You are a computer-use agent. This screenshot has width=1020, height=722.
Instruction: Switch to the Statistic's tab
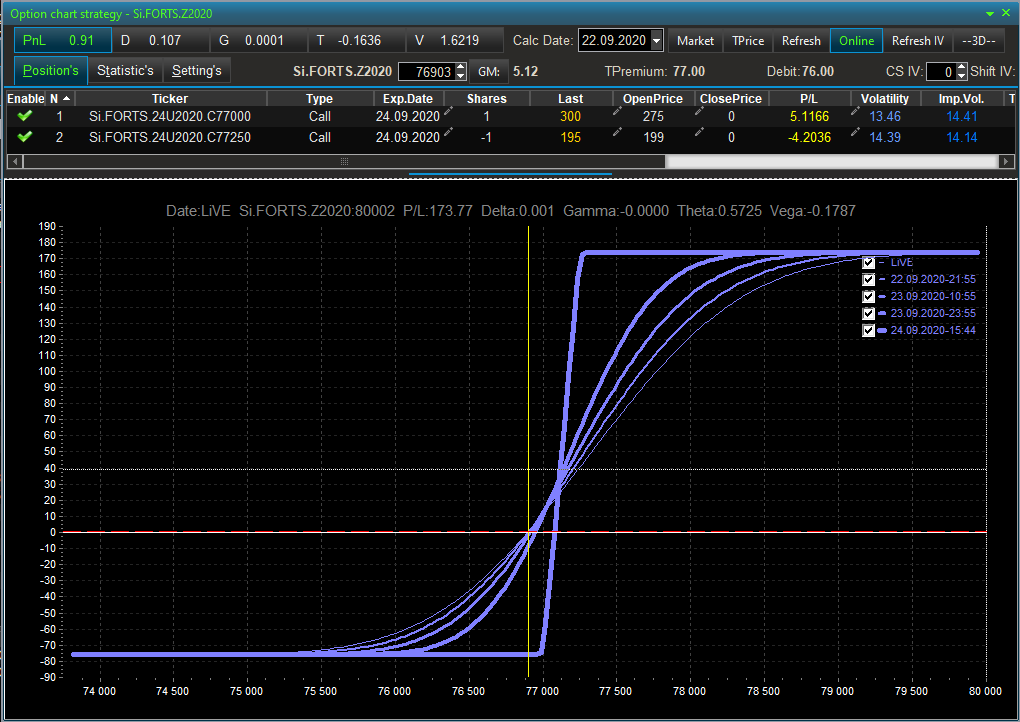126,71
